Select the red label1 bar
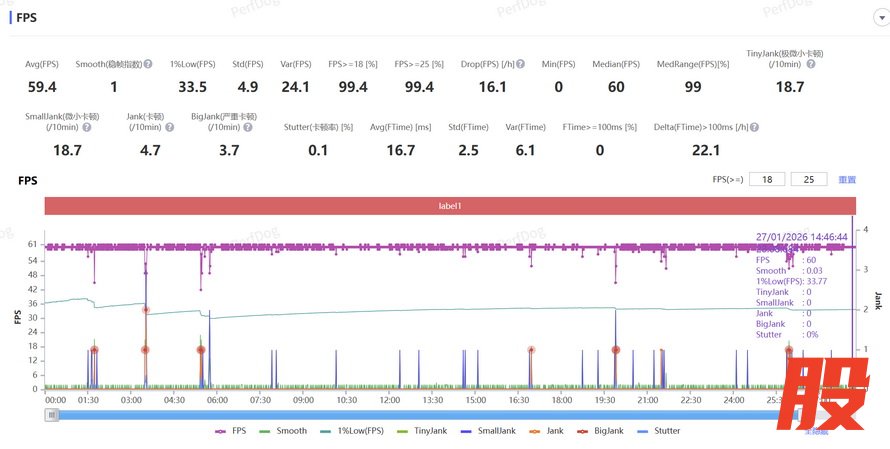Viewport: 890px width, 449px height. pos(449,206)
